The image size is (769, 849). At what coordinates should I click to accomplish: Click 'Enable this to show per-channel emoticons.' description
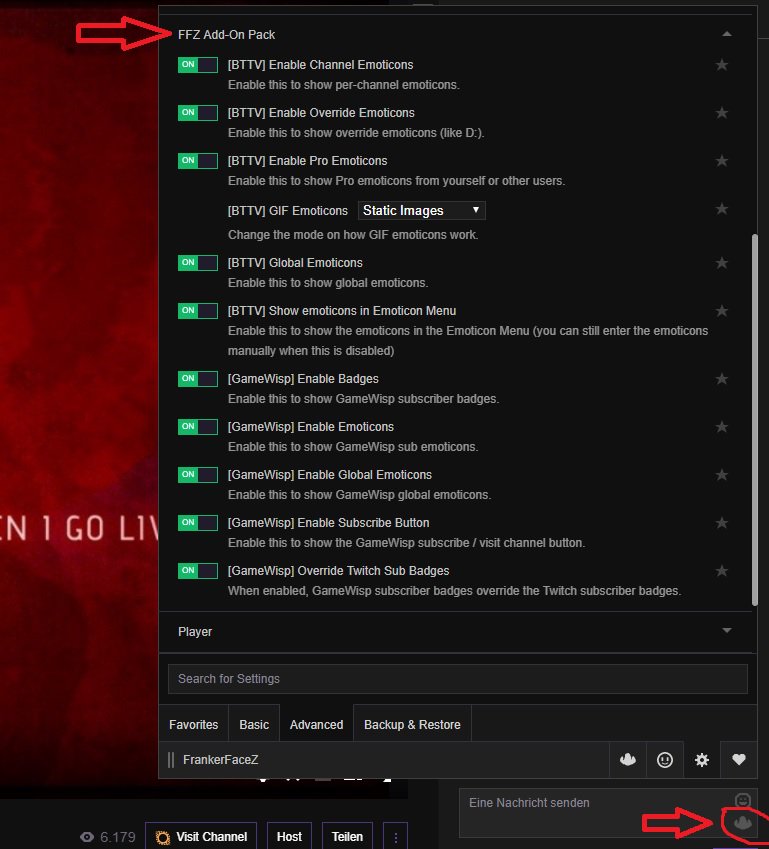(x=343, y=85)
